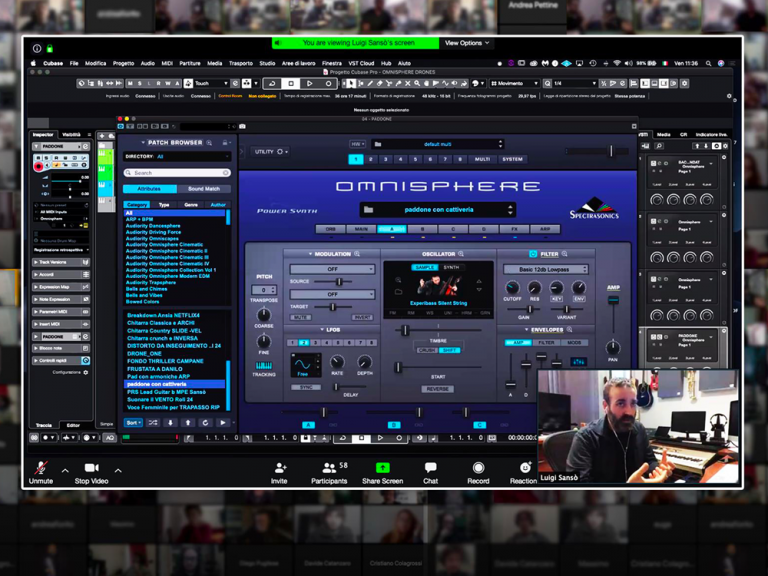The height and width of the screenshot is (576, 768).
Task: Click the plugin window camera snapshot icon
Action: click(242, 126)
